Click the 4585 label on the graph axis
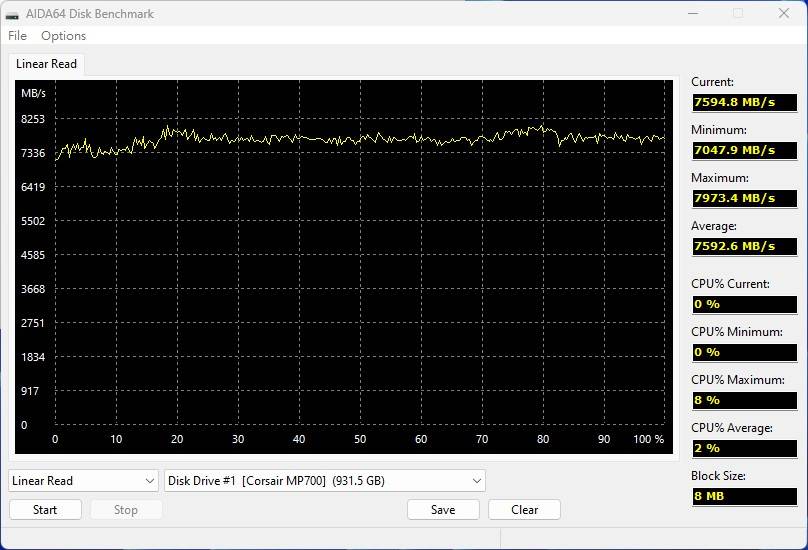 pyautogui.click(x=33, y=255)
